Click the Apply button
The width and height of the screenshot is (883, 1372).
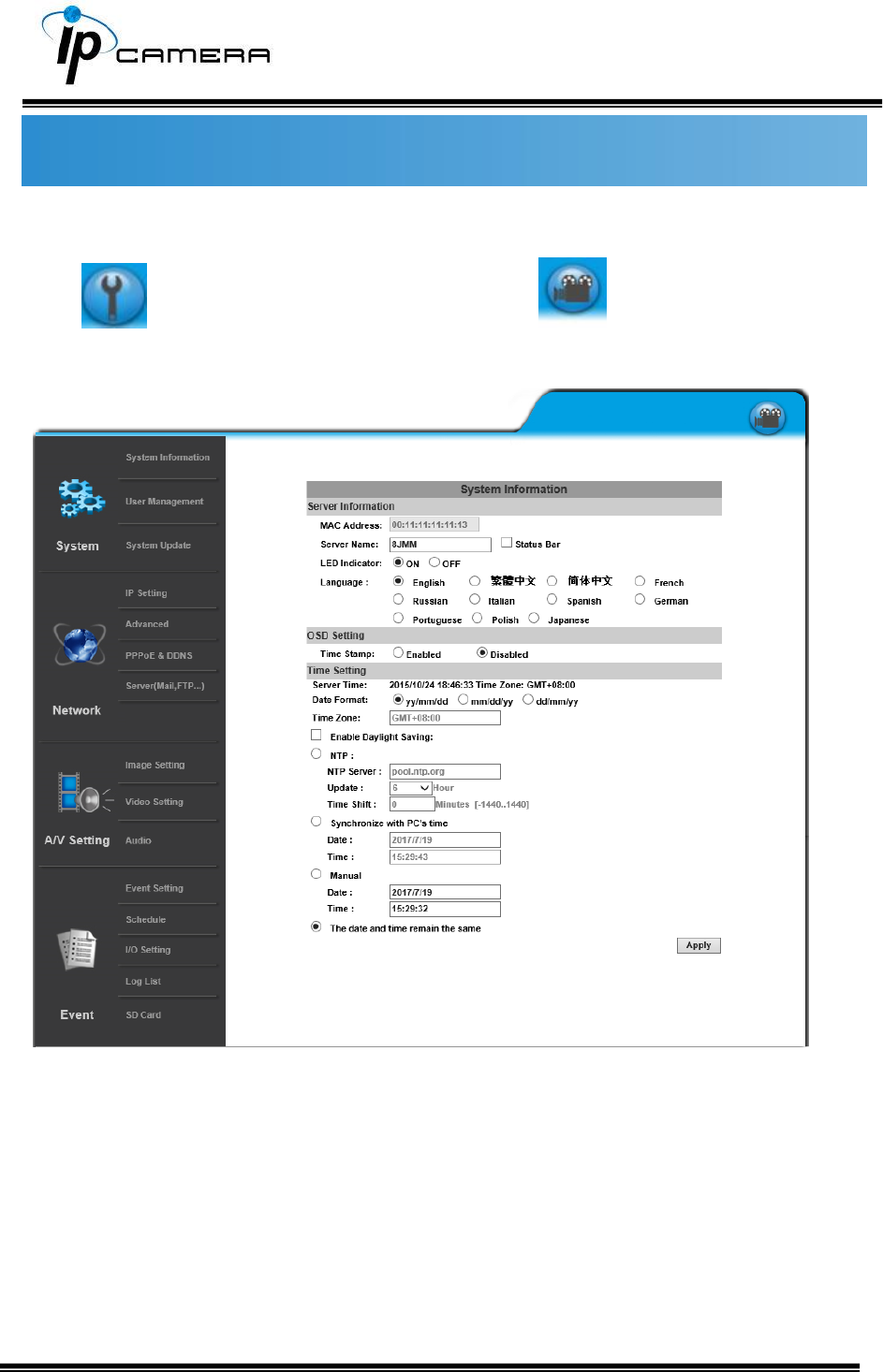coord(699,945)
